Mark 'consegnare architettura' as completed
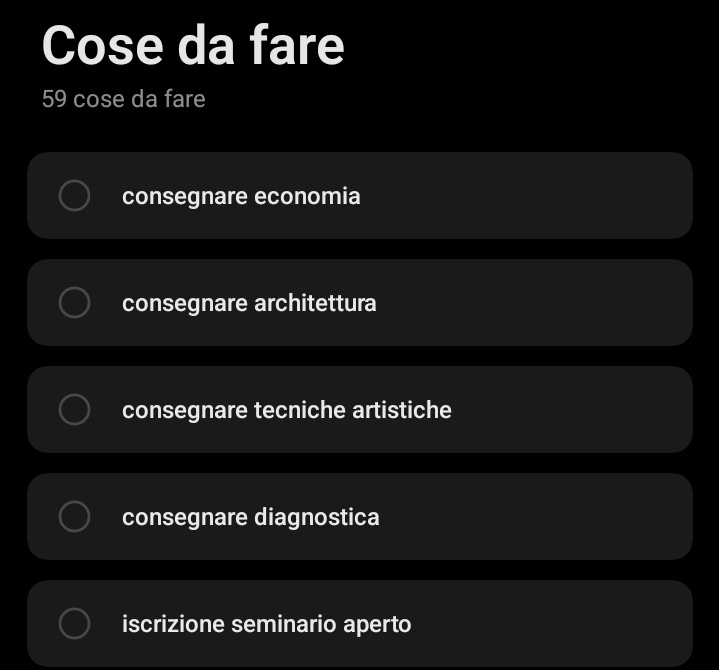Screen dimensions: 719x670 click(x=74, y=303)
